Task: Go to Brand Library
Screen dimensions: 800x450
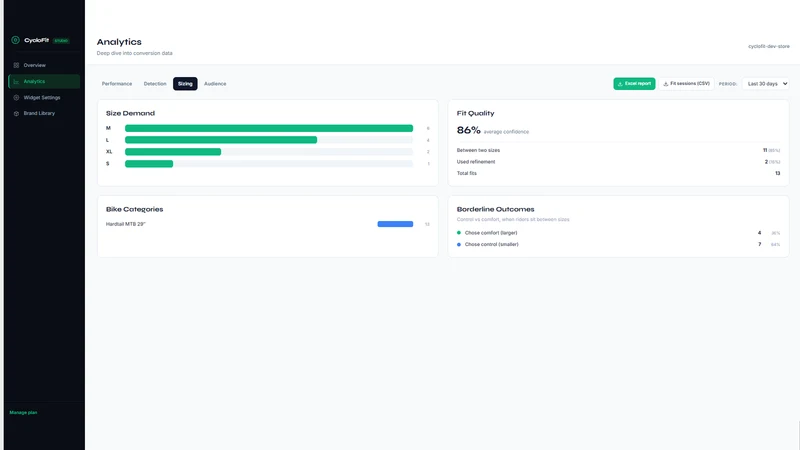Action: (44, 113)
